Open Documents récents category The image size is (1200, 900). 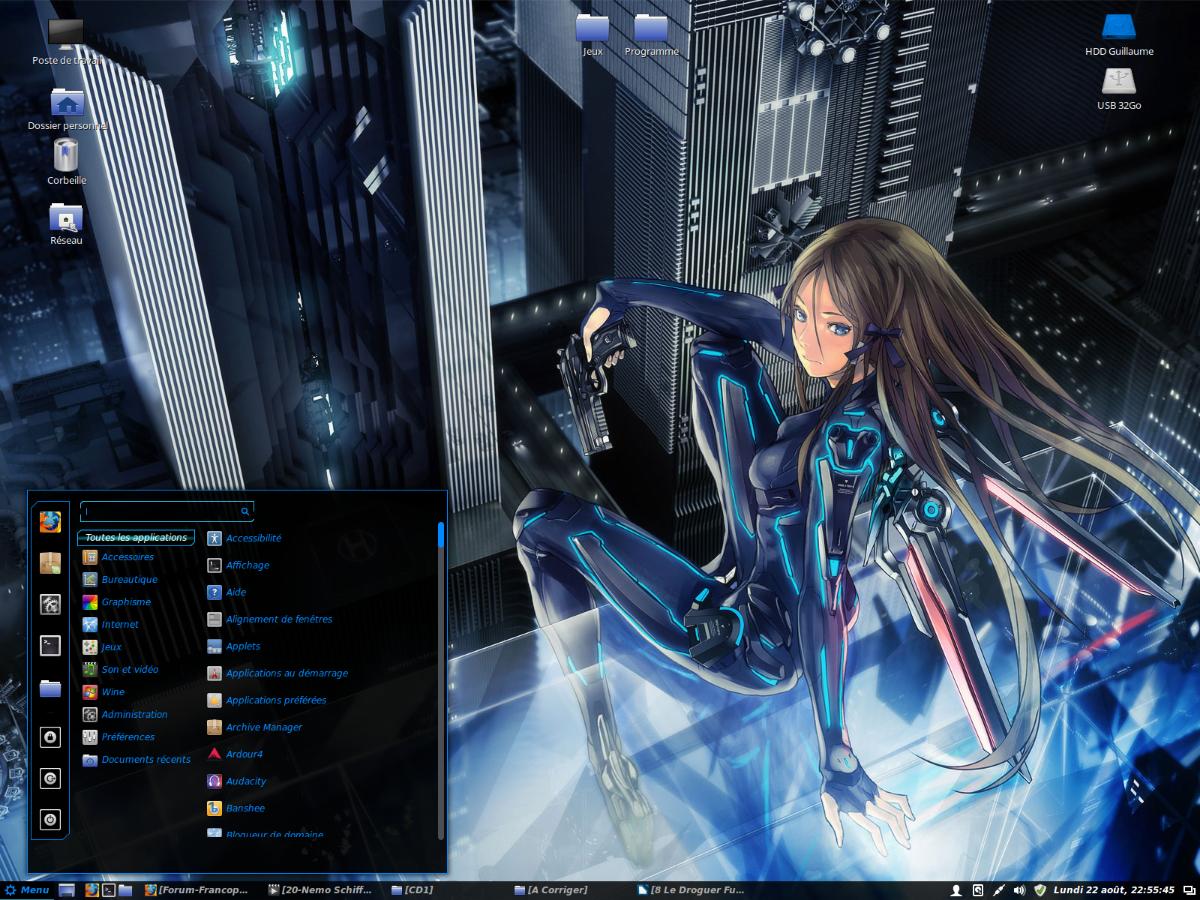click(x=136, y=760)
